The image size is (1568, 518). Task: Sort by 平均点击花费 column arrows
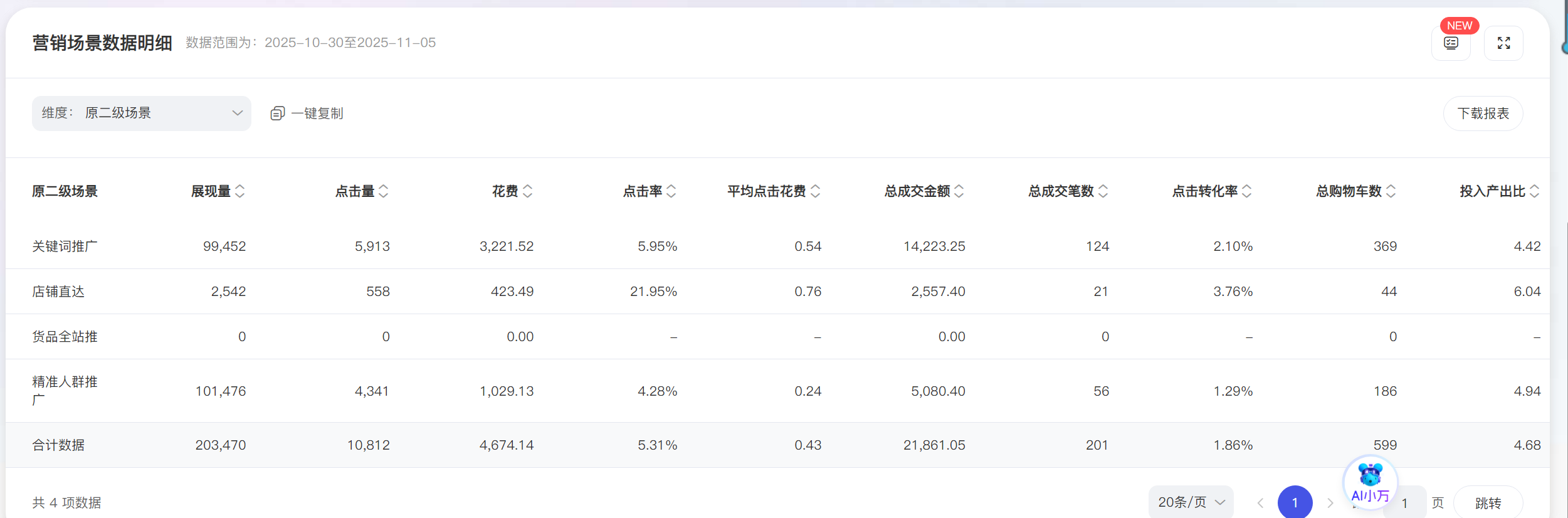pyautogui.click(x=815, y=191)
